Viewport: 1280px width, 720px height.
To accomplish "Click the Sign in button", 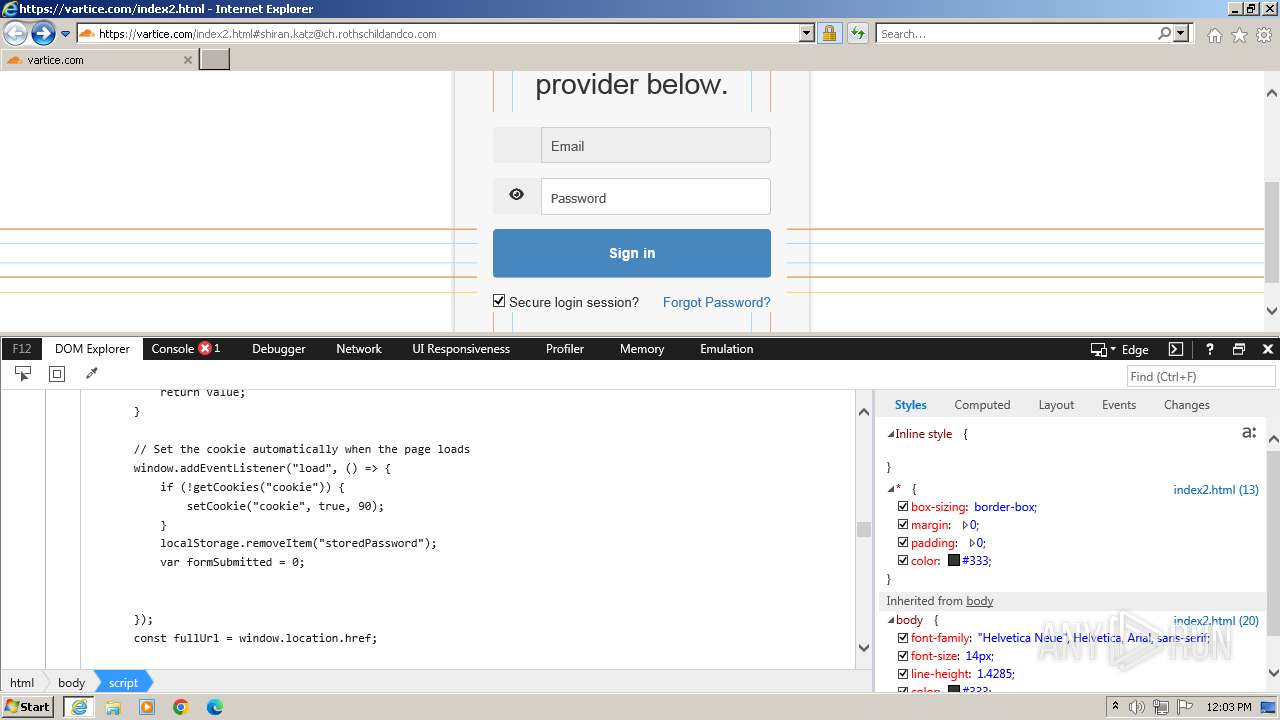I will pos(632,253).
